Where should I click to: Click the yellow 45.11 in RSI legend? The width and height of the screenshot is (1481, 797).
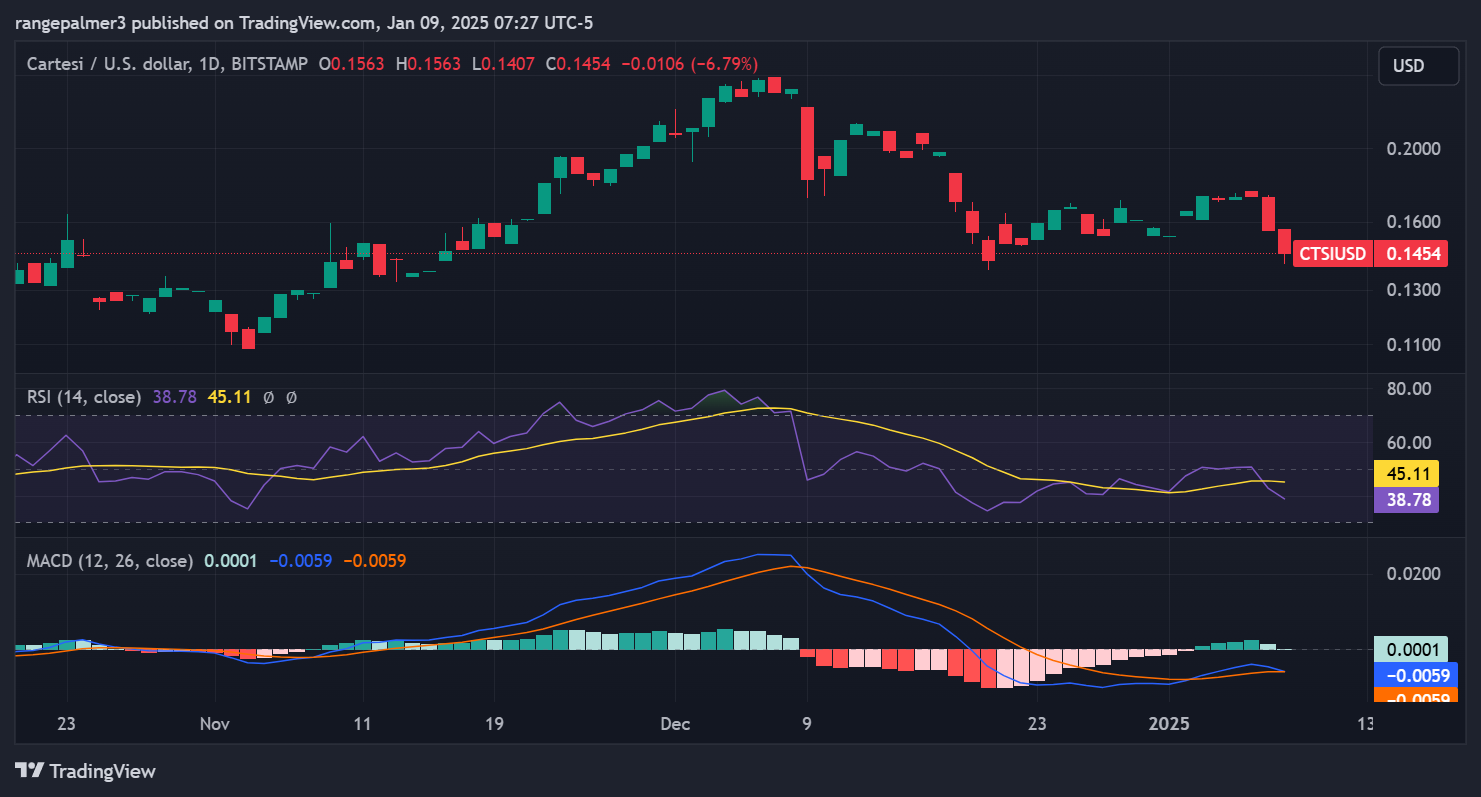(229, 397)
